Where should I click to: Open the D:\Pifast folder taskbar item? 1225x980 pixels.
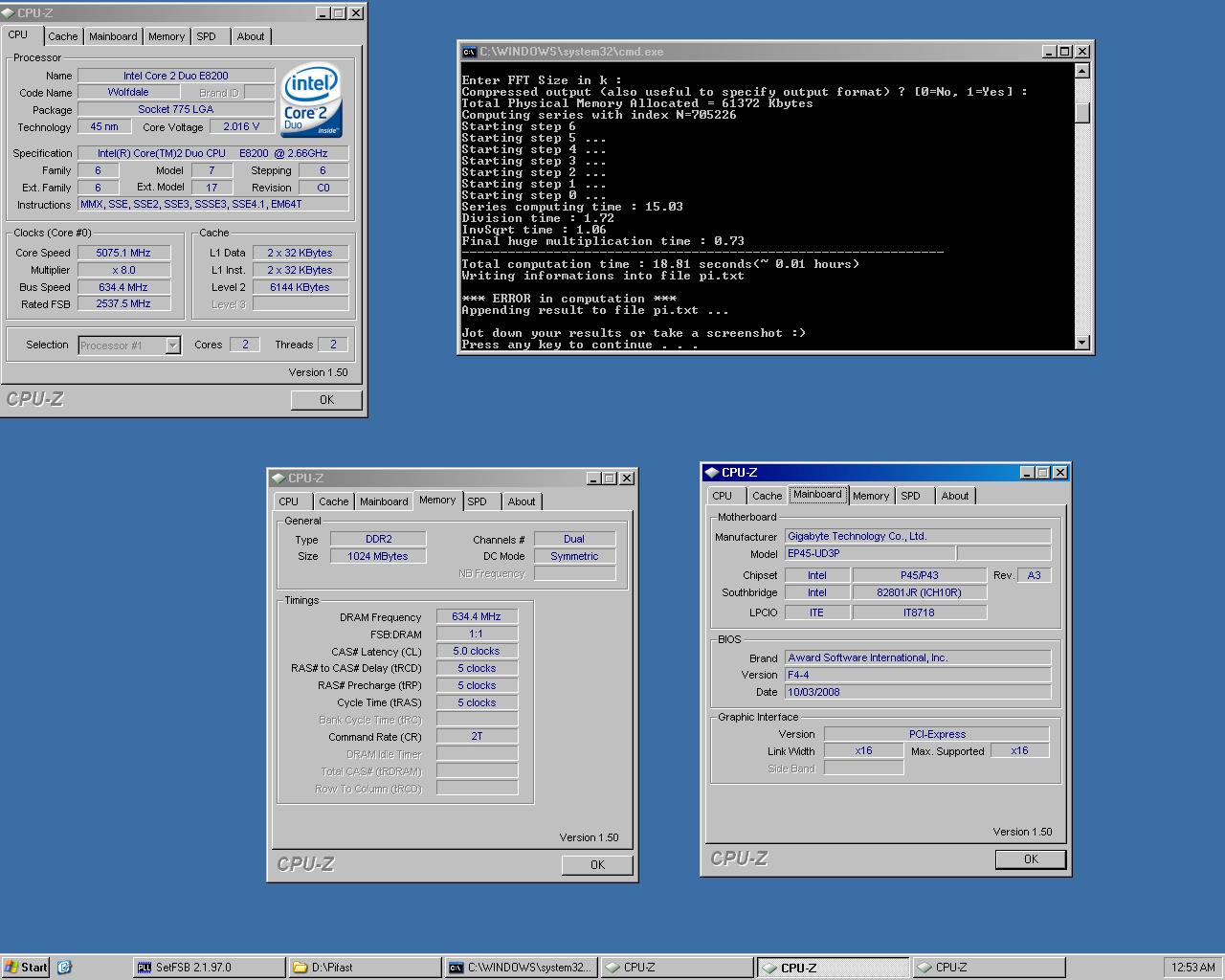366,968
